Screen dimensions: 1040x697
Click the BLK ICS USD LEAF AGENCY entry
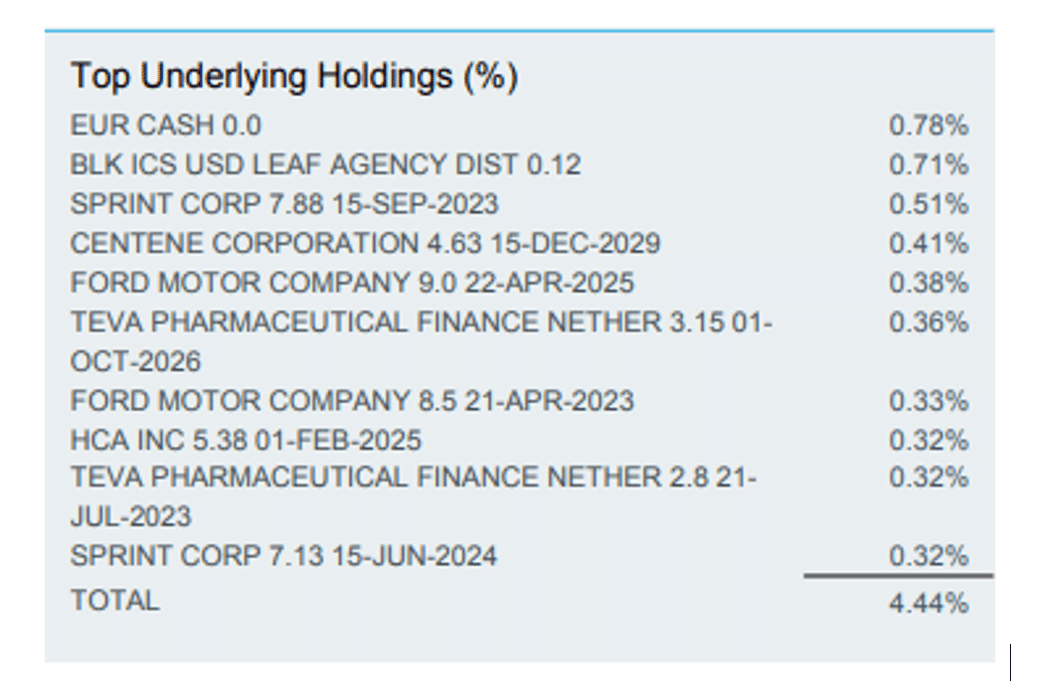tap(325, 164)
